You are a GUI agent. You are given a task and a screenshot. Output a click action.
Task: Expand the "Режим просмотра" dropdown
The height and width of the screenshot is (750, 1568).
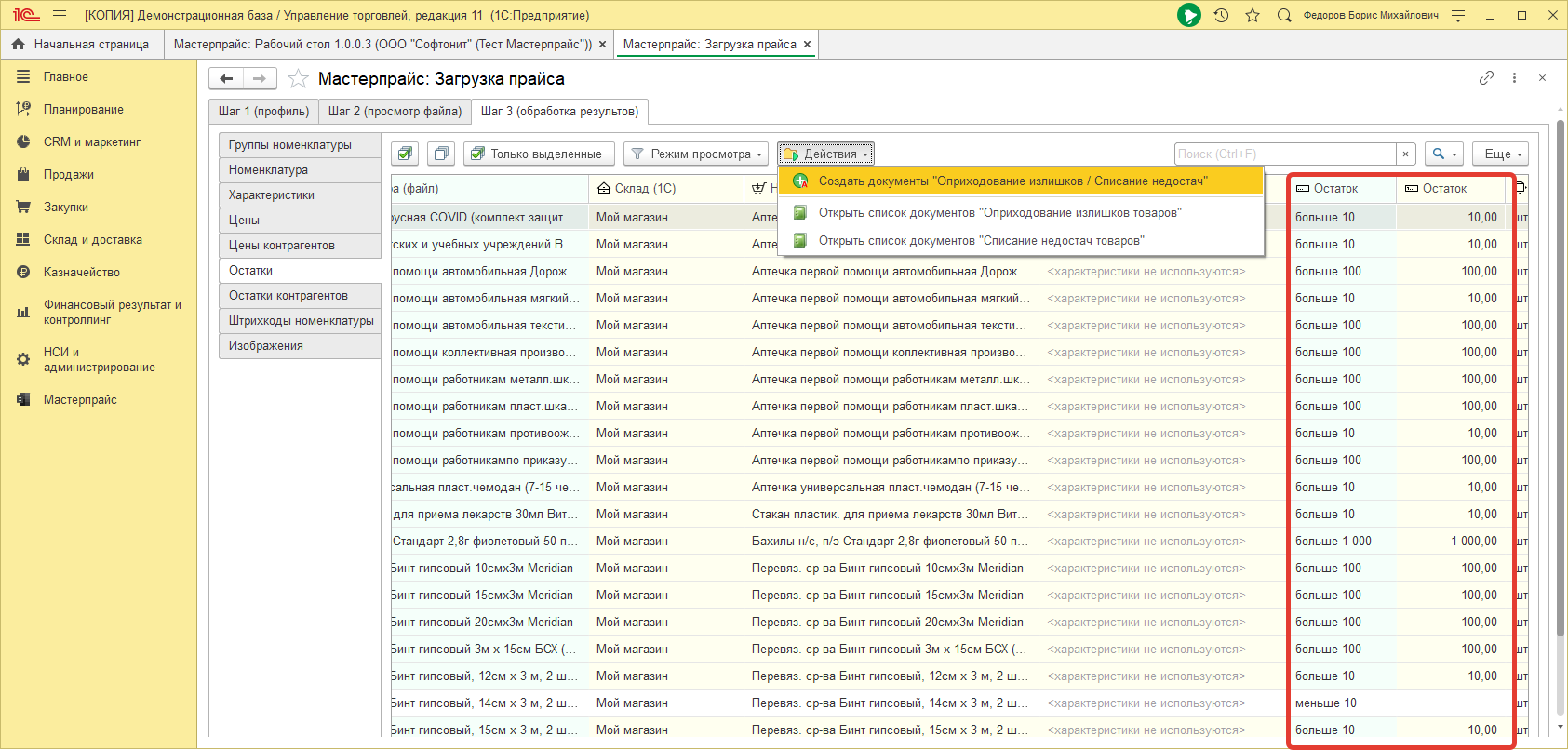697,154
